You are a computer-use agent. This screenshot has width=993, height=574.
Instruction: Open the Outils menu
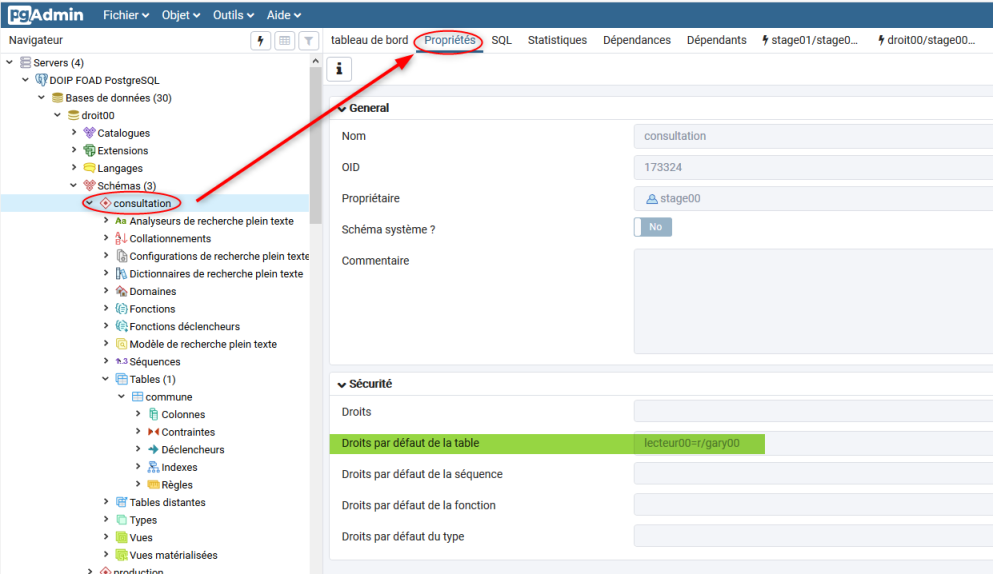pyautogui.click(x=232, y=15)
